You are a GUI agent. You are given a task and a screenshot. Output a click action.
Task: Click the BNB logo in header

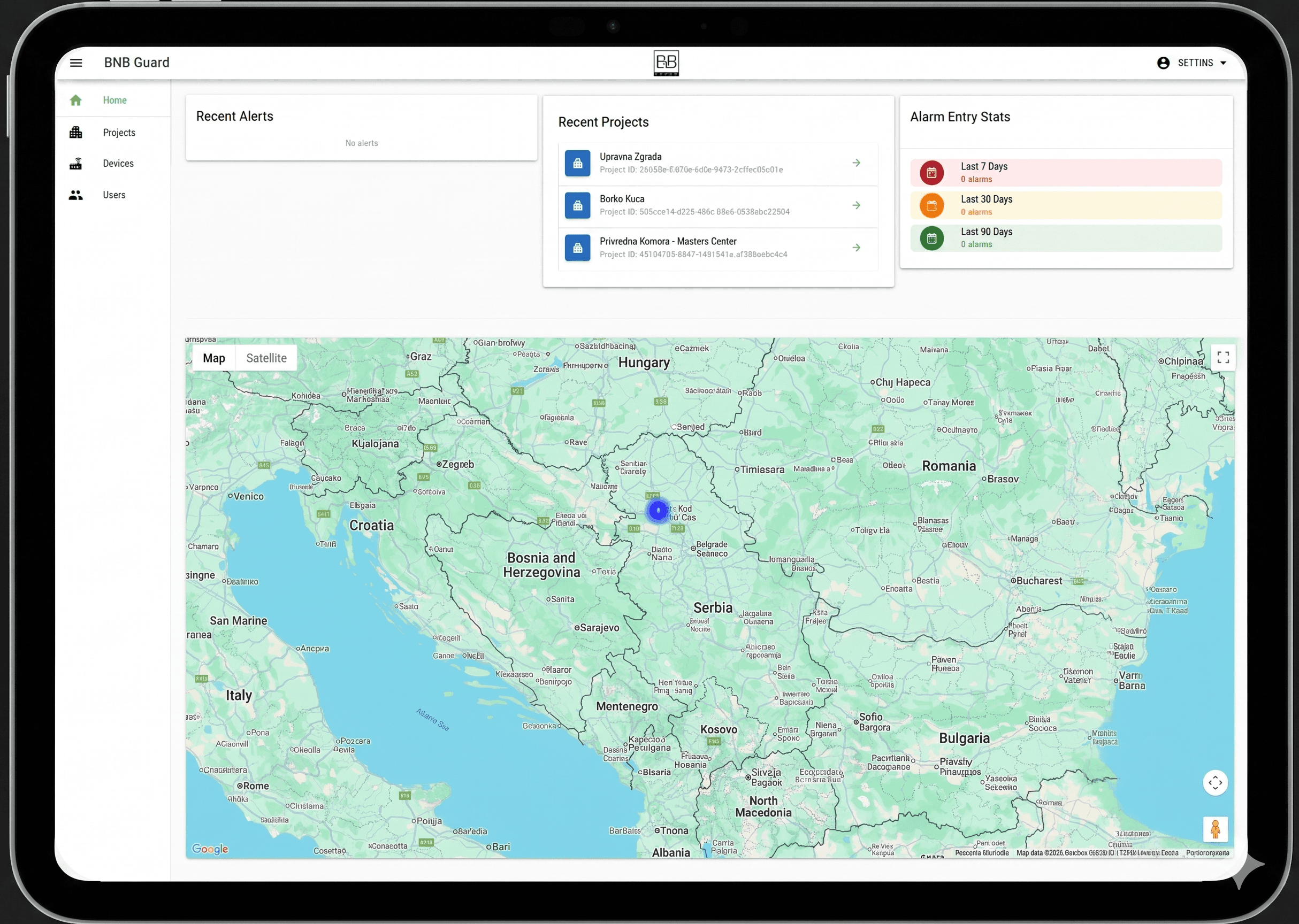666,63
